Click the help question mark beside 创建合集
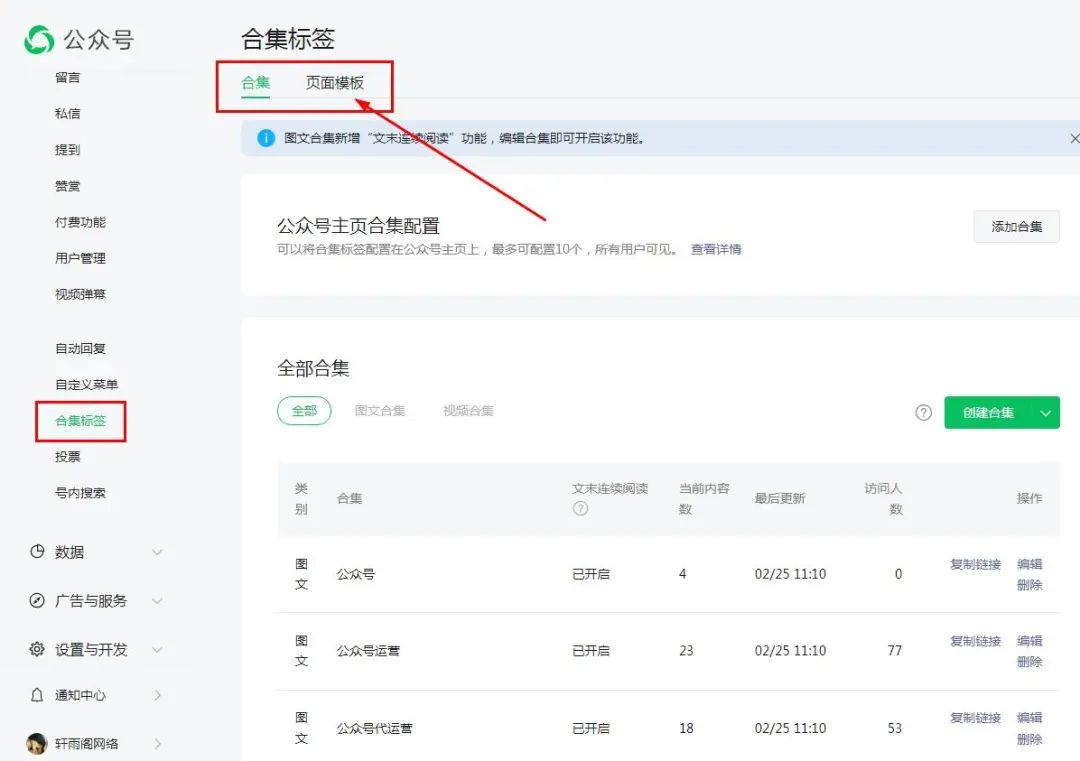This screenshot has width=1080, height=761. coord(923,412)
